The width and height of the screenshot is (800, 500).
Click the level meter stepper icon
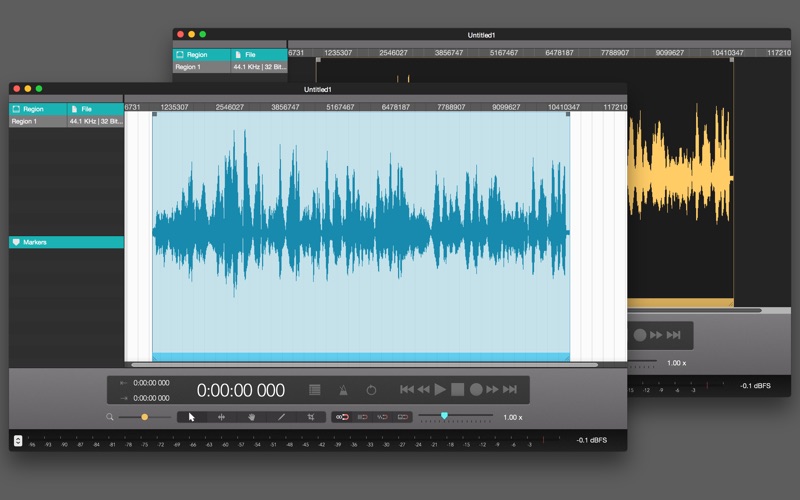(x=18, y=440)
